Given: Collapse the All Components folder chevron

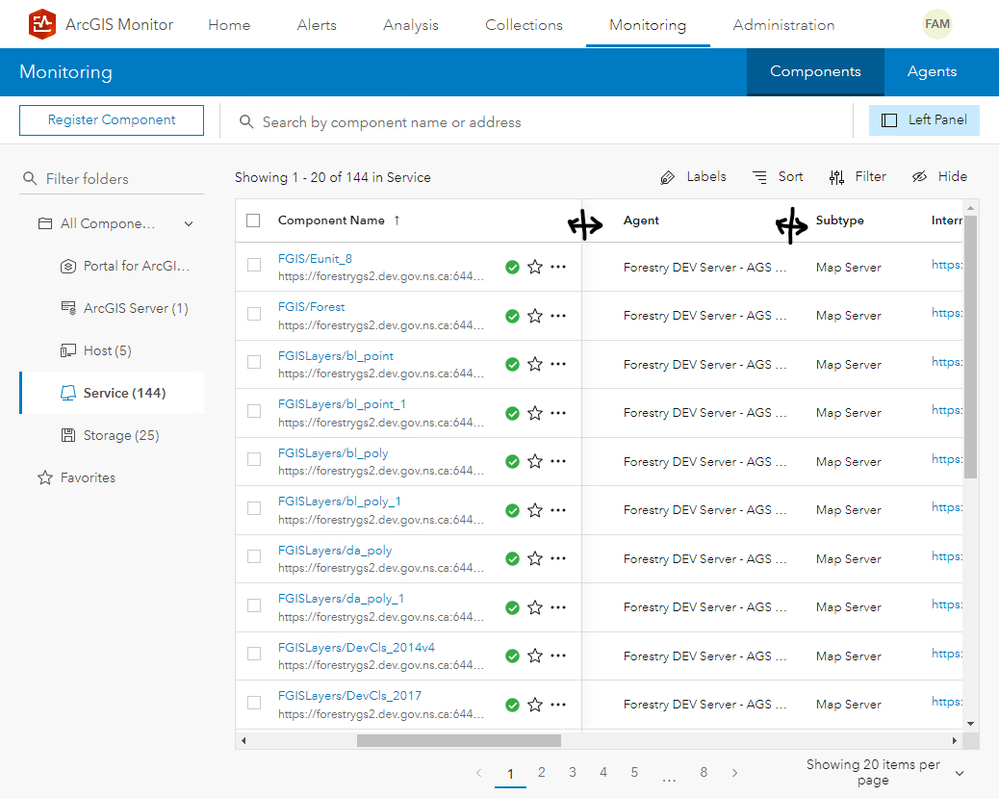Looking at the screenshot, I should (189, 224).
